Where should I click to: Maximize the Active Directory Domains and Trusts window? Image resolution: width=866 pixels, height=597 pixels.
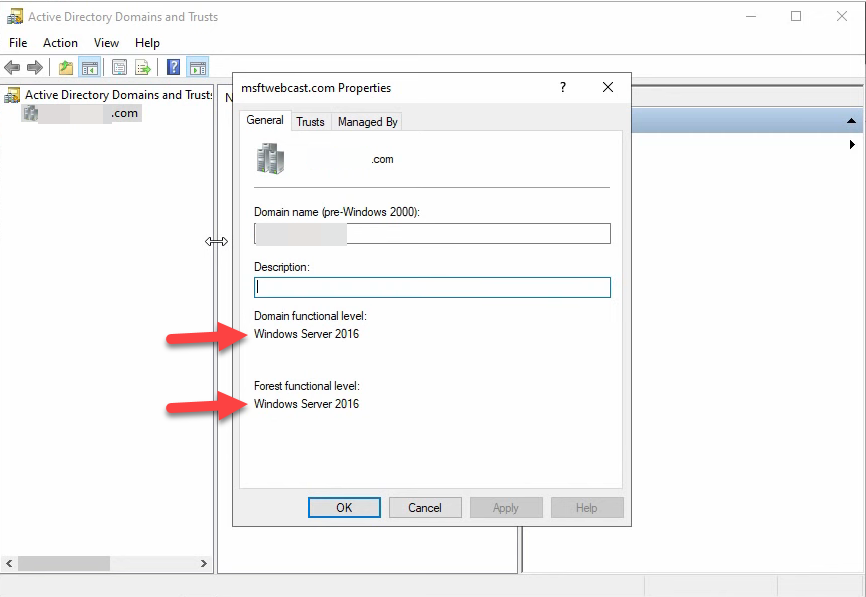coord(796,17)
